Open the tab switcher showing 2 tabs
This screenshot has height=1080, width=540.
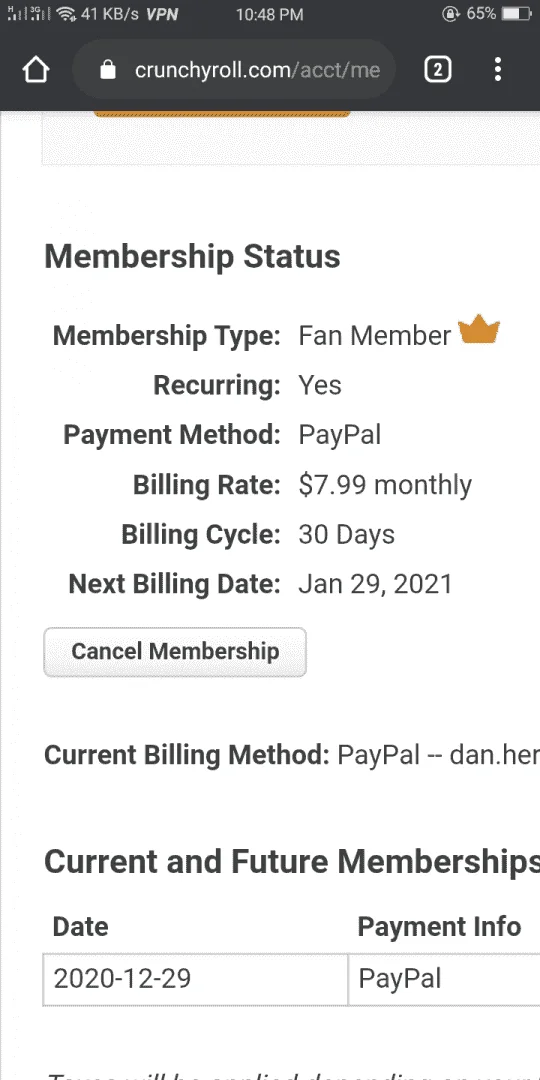pyautogui.click(x=438, y=70)
